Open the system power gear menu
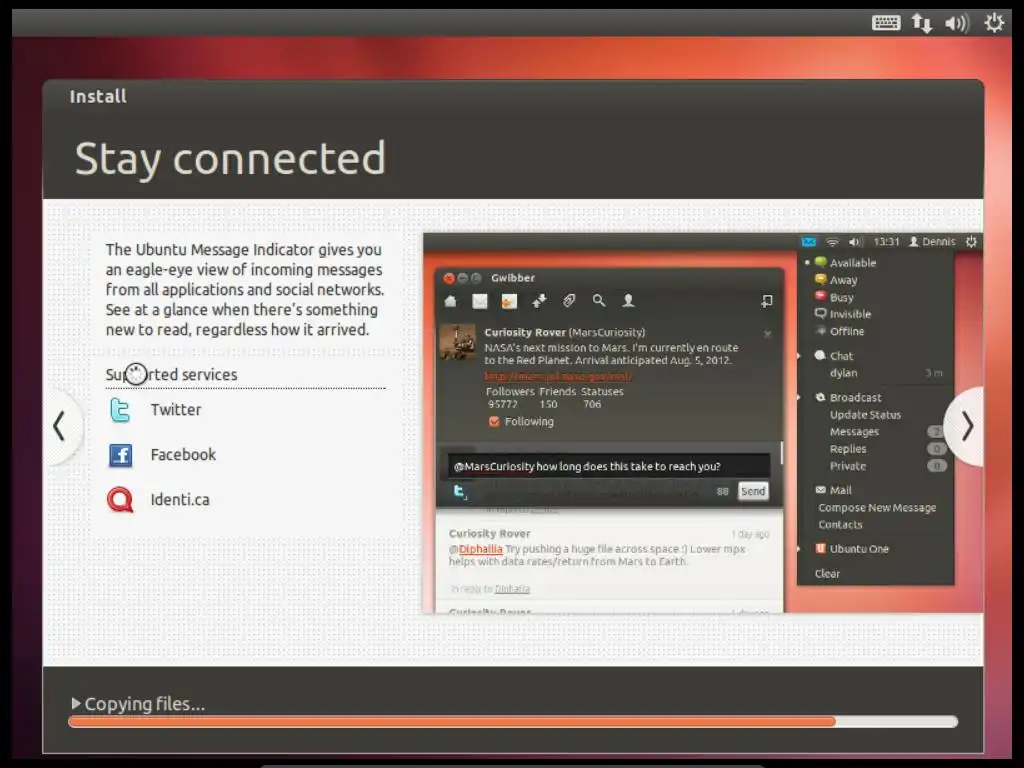Screen dimensions: 1024x768 click(994, 23)
